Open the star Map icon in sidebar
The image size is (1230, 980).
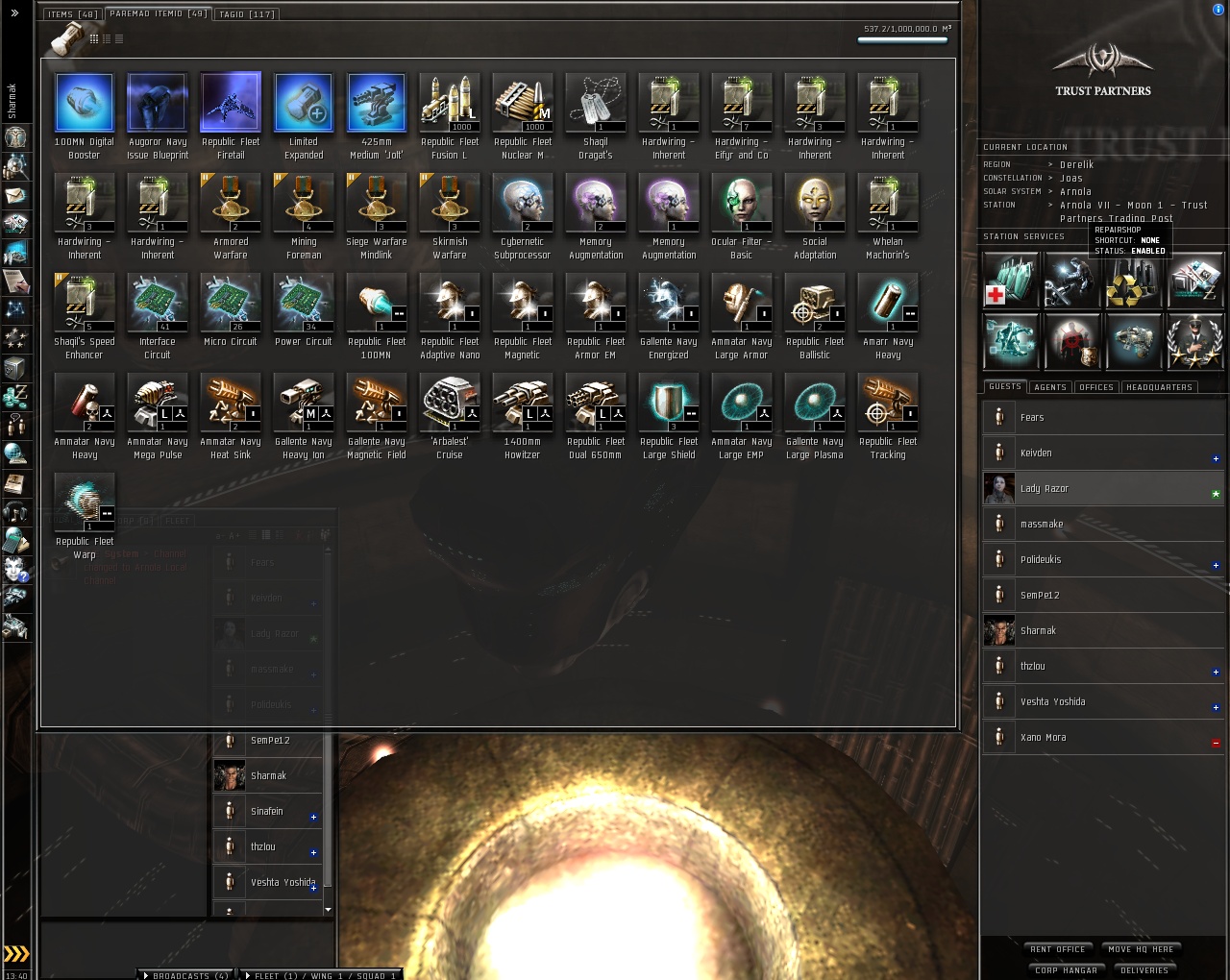(x=15, y=310)
